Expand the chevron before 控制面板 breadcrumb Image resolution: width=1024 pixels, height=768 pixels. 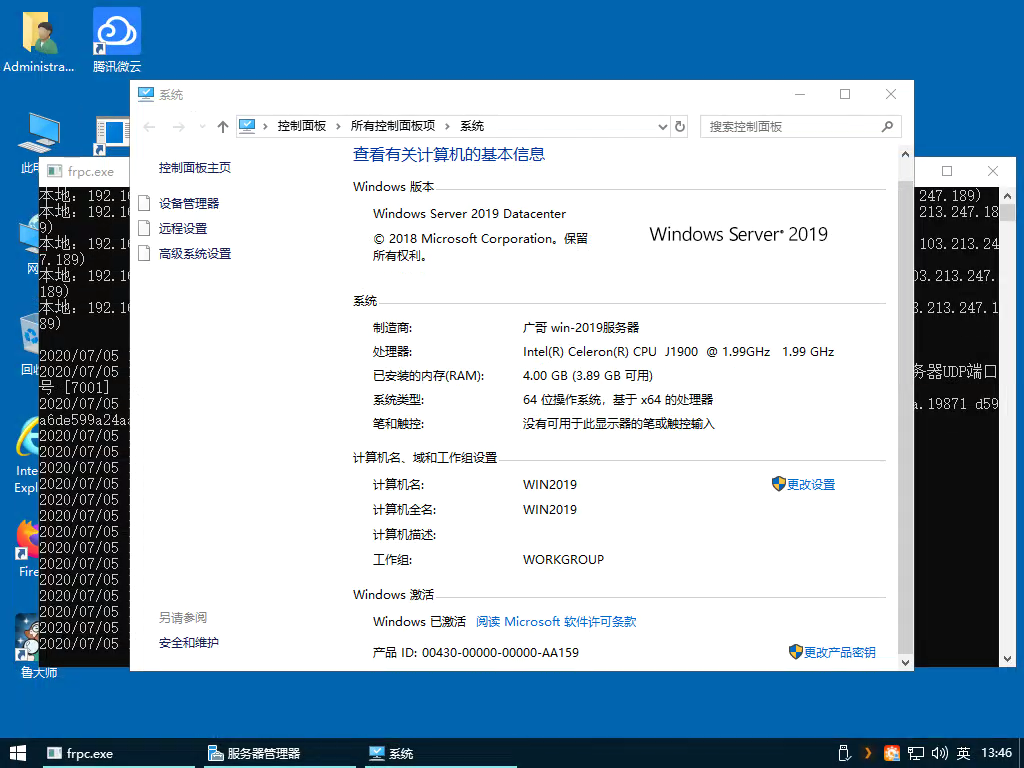[x=265, y=127]
